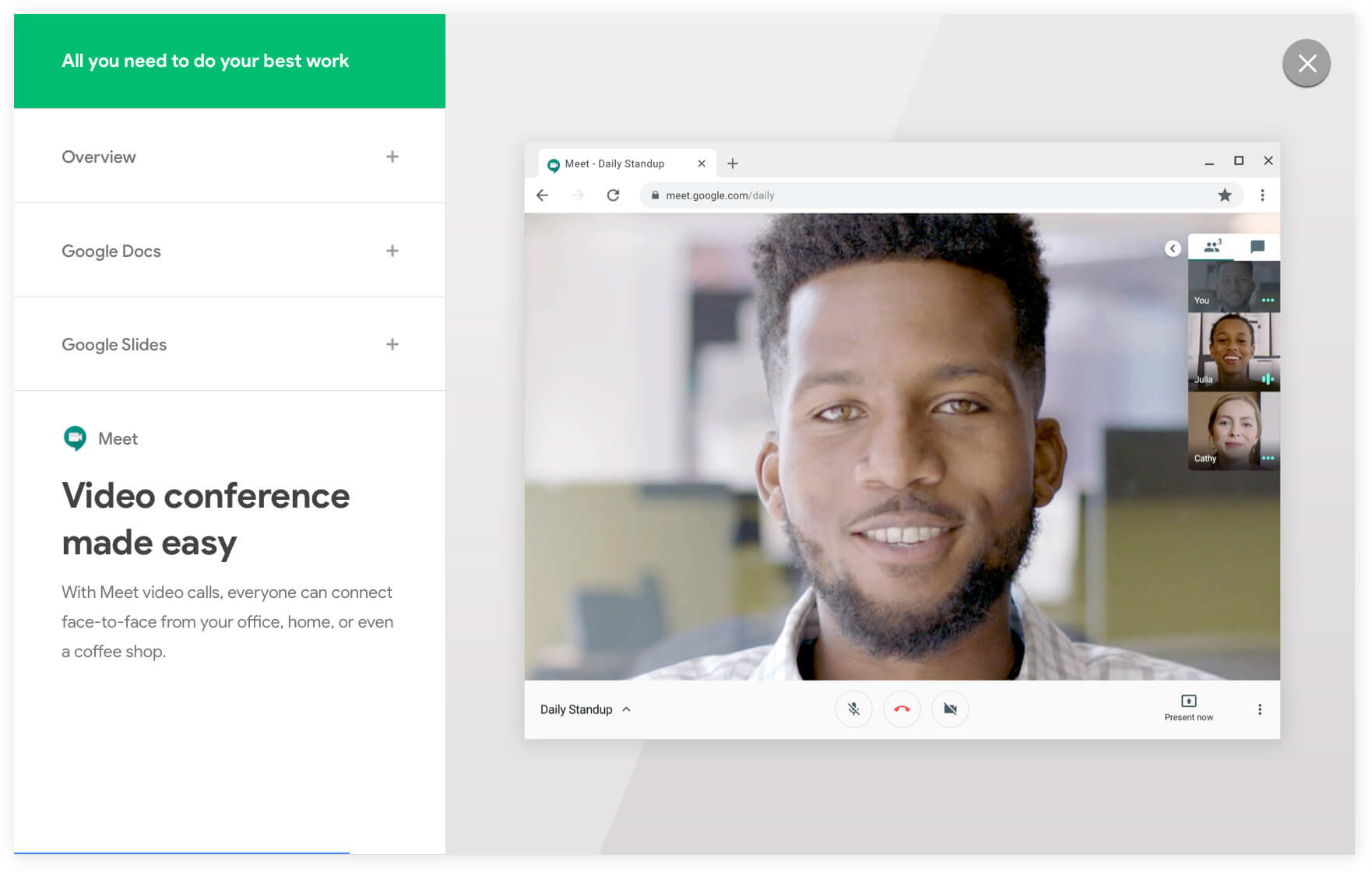
Task: Reload the meet.google.com page
Action: pos(614,195)
